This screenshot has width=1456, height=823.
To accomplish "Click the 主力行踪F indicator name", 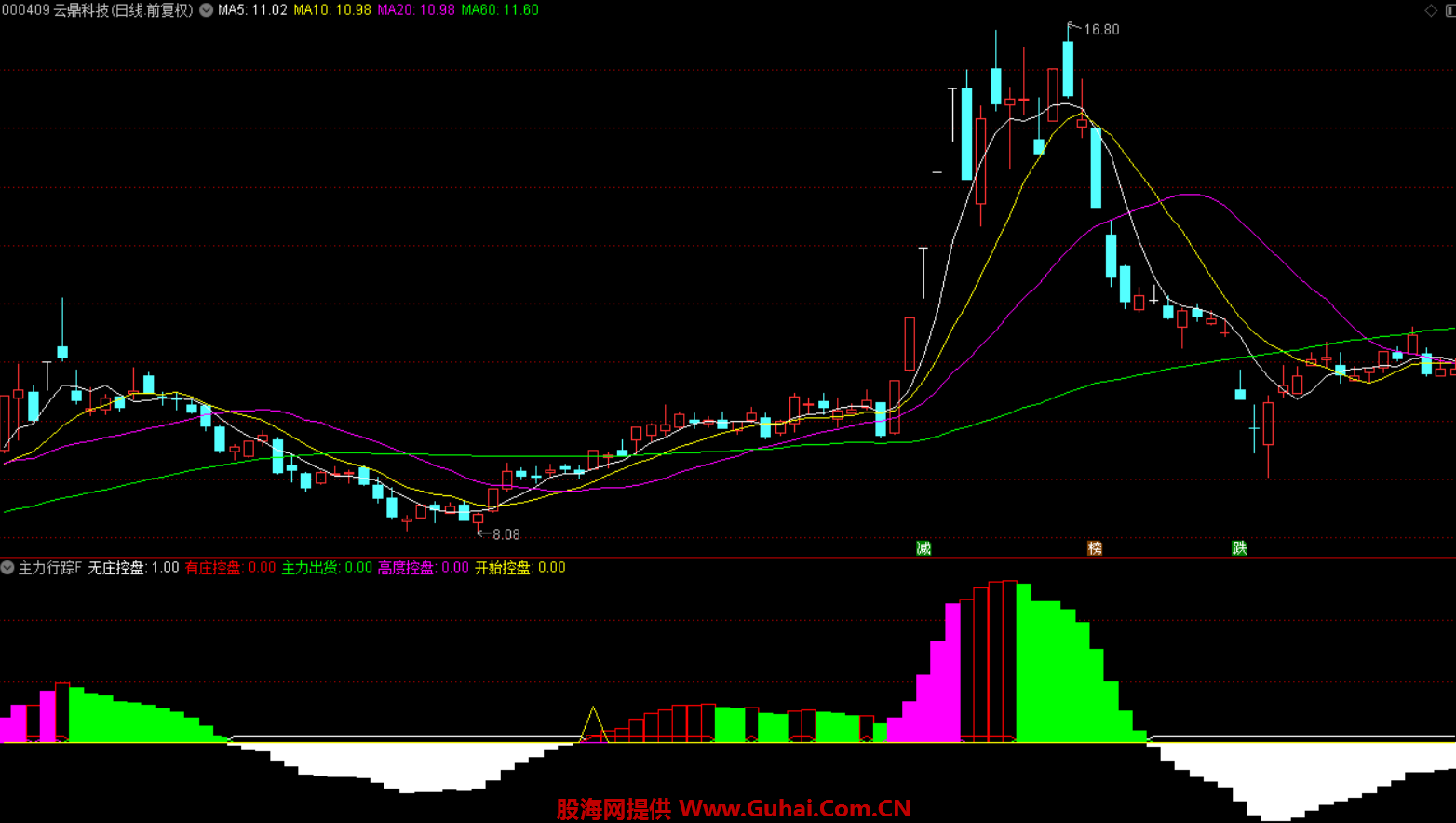I will point(50,568).
